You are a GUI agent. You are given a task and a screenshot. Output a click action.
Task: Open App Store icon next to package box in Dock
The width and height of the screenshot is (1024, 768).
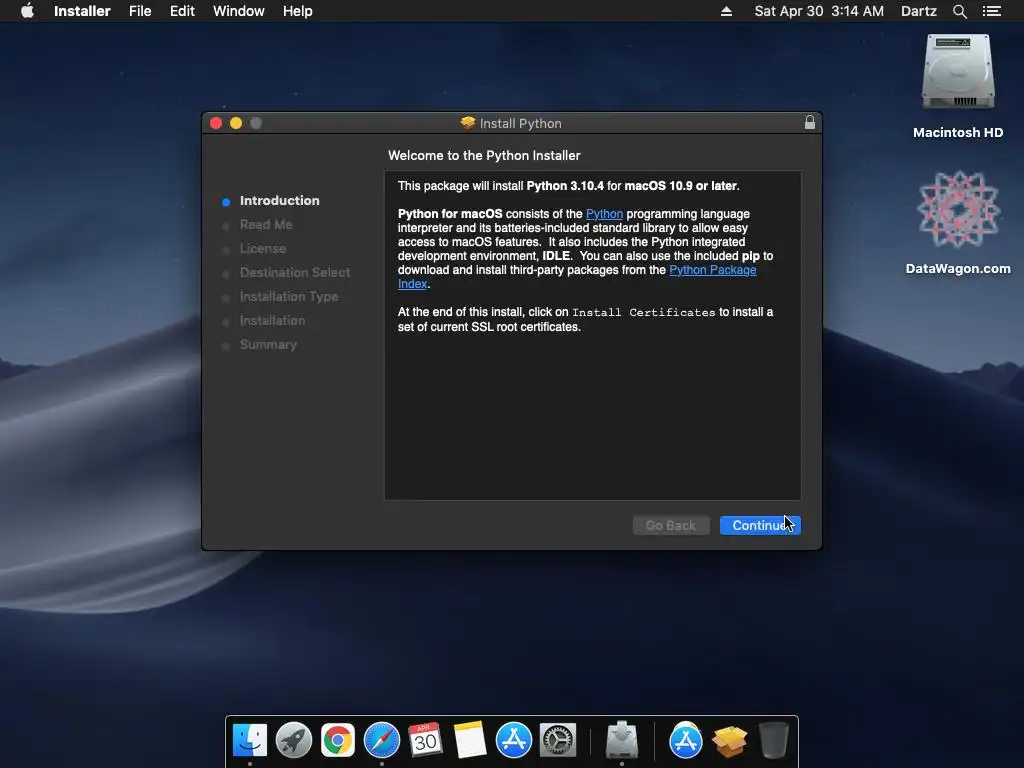tap(686, 740)
